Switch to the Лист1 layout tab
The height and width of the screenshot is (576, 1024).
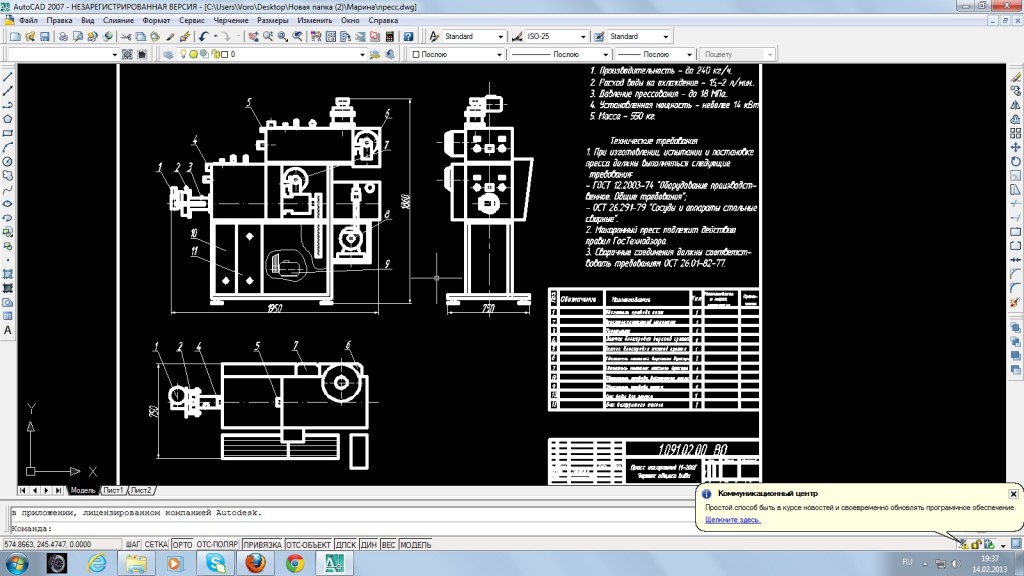112,490
